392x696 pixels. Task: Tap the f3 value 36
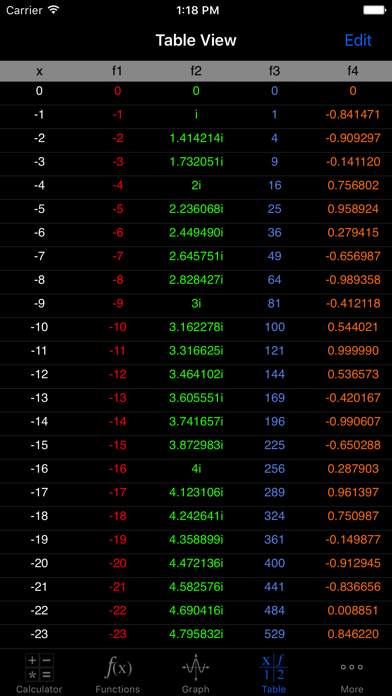point(274,233)
